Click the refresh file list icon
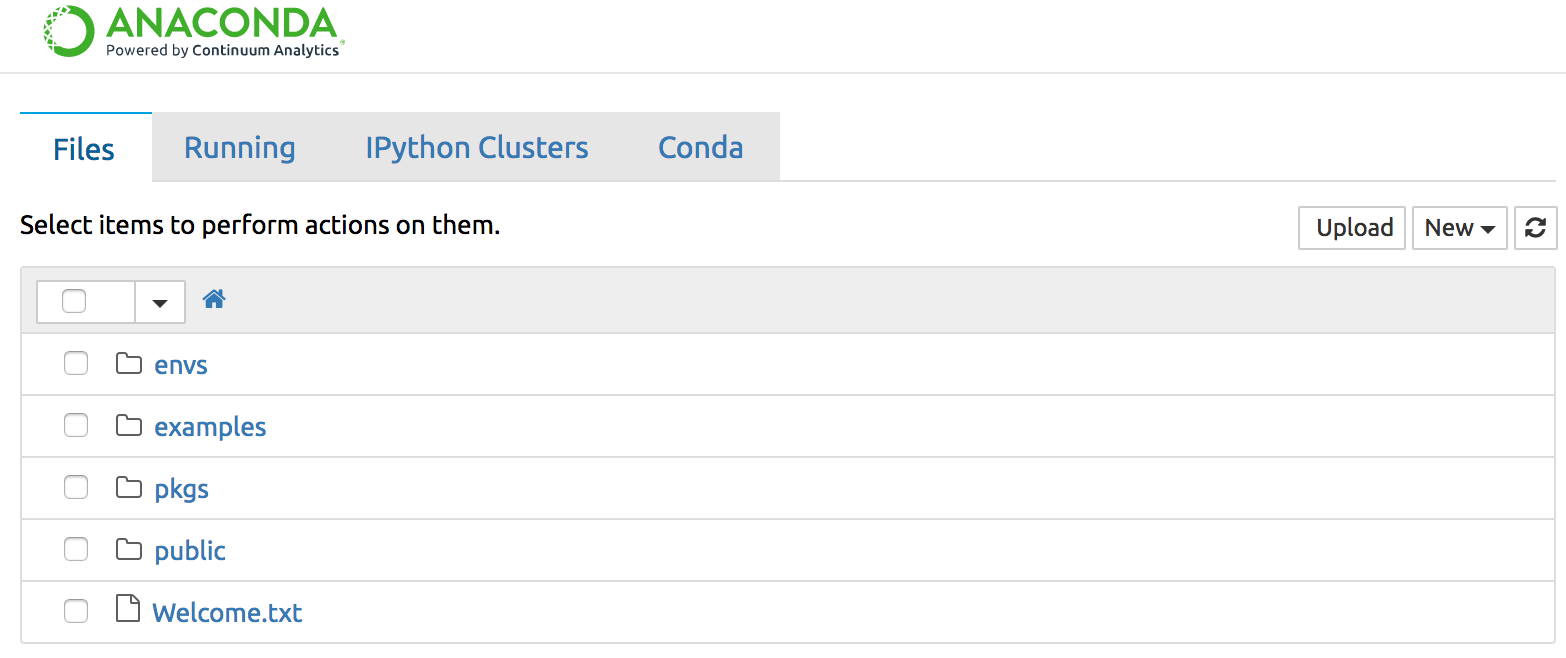This screenshot has height=658, width=1566. tap(1535, 228)
